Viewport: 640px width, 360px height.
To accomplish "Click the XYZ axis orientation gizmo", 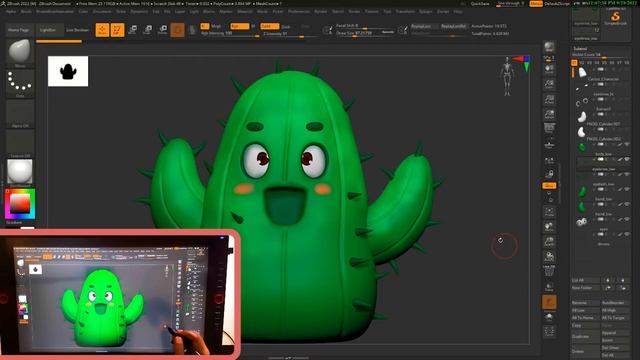I will (x=523, y=63).
